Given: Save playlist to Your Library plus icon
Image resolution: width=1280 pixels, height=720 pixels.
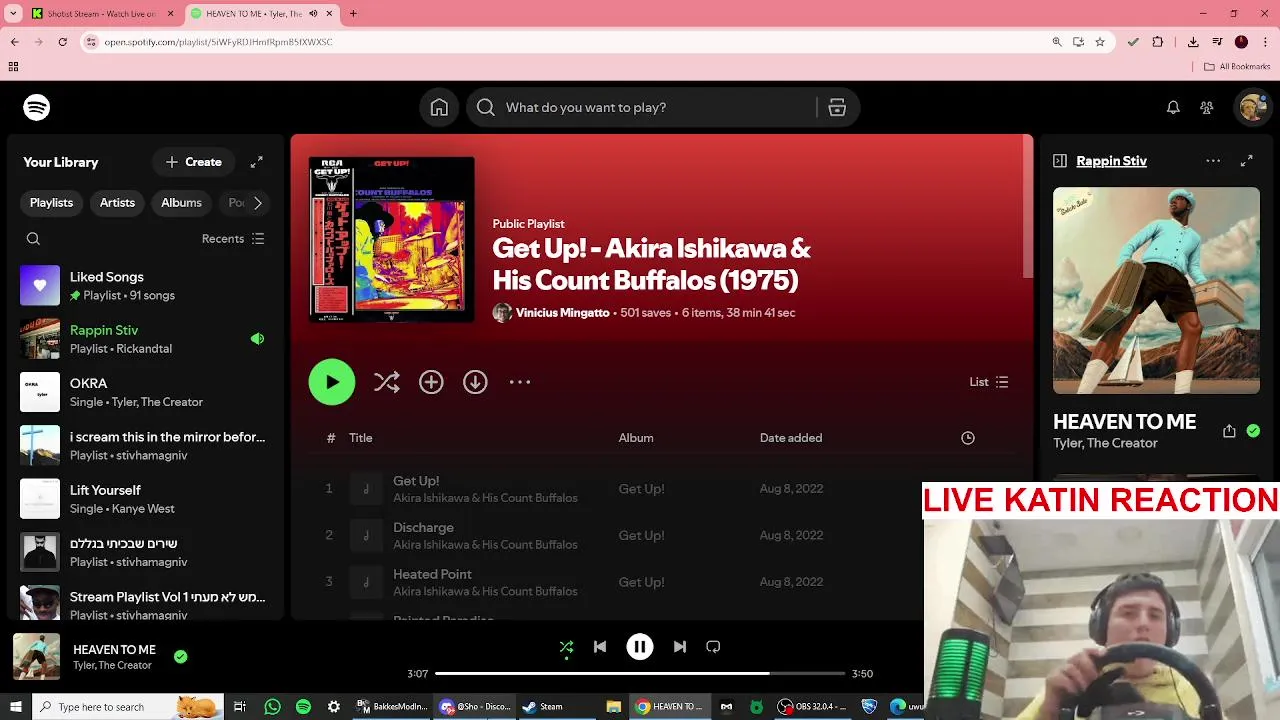Looking at the screenshot, I should pos(431,382).
